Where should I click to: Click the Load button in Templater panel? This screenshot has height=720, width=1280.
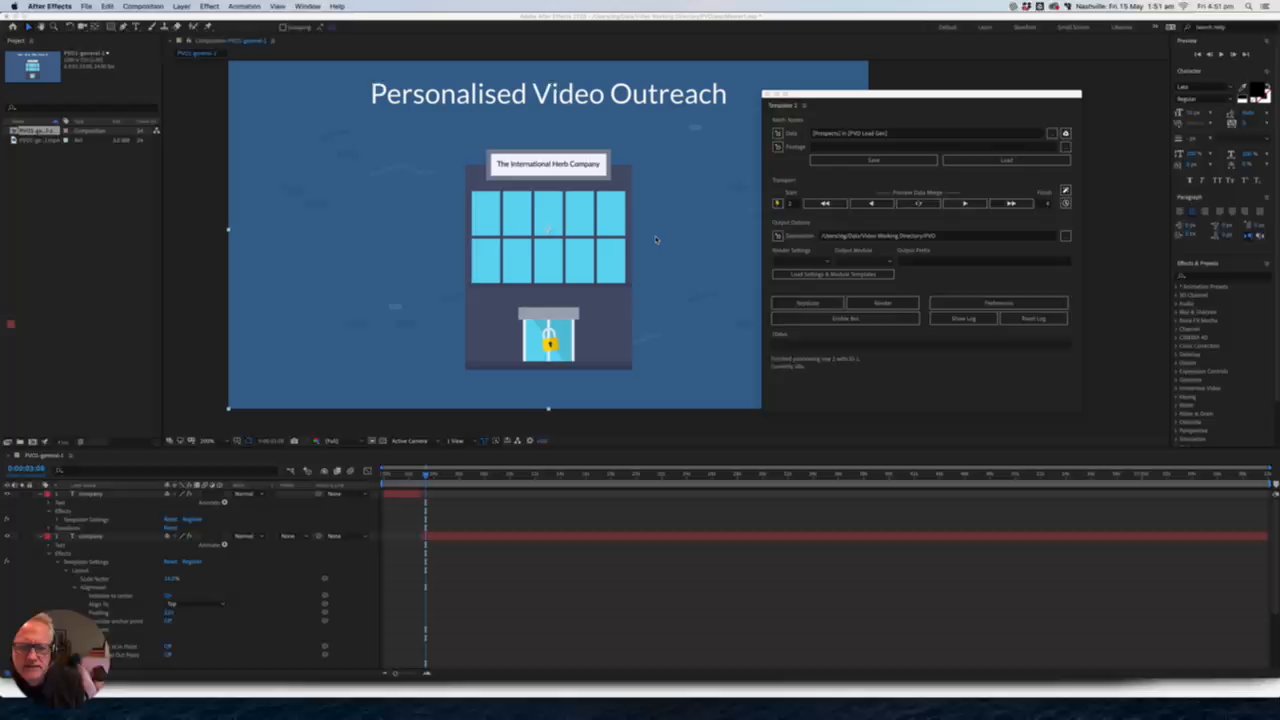1006,160
